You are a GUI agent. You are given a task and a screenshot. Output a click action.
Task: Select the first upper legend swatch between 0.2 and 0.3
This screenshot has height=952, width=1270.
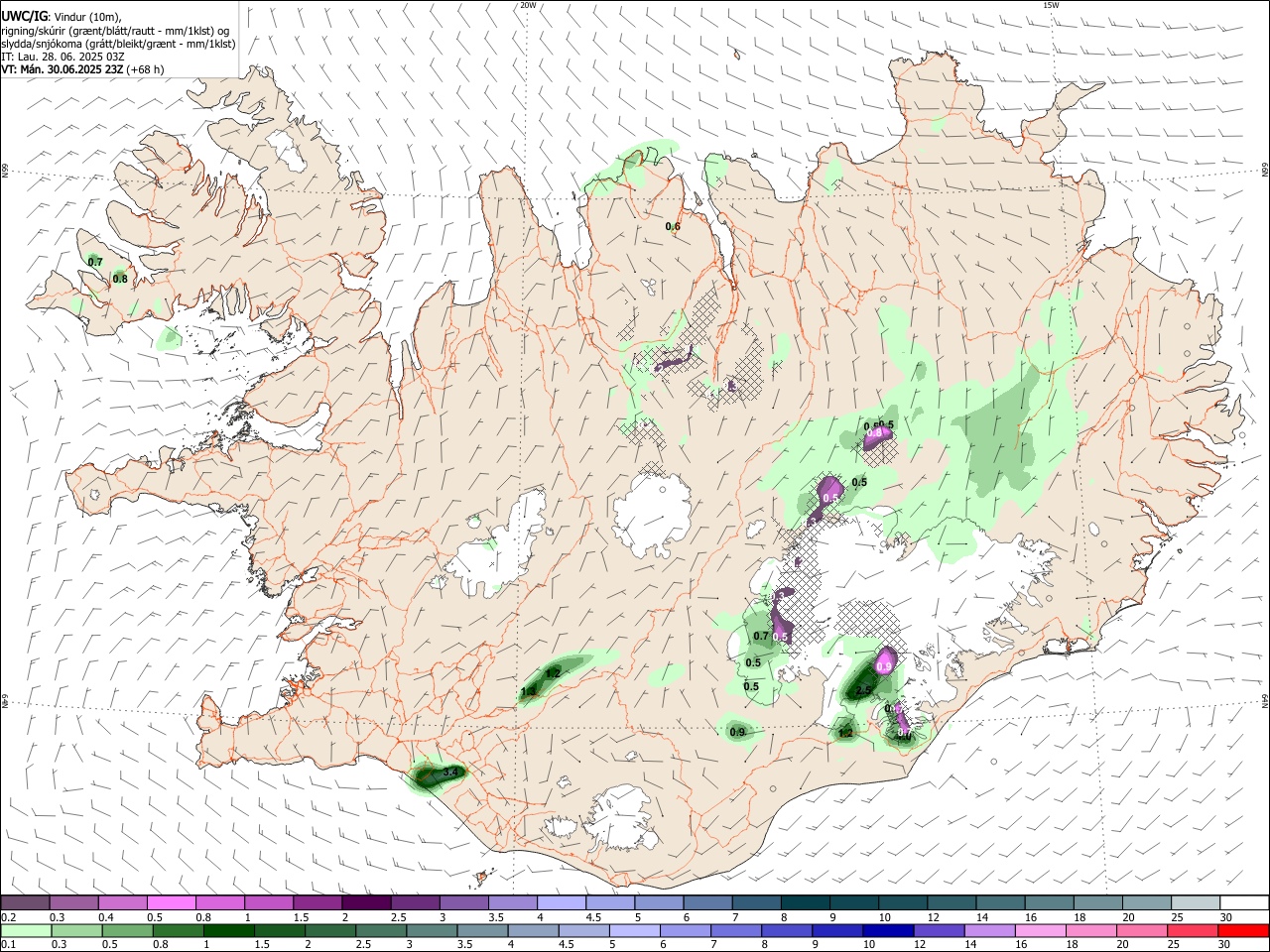pos(25,902)
